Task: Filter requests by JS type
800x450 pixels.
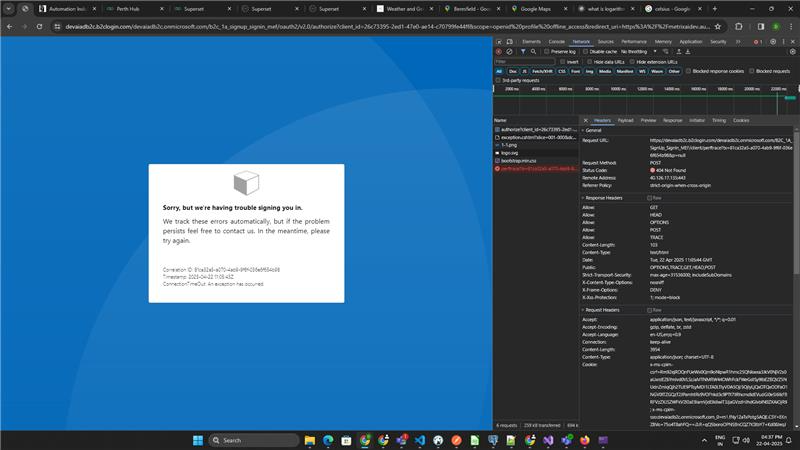Action: [524, 71]
